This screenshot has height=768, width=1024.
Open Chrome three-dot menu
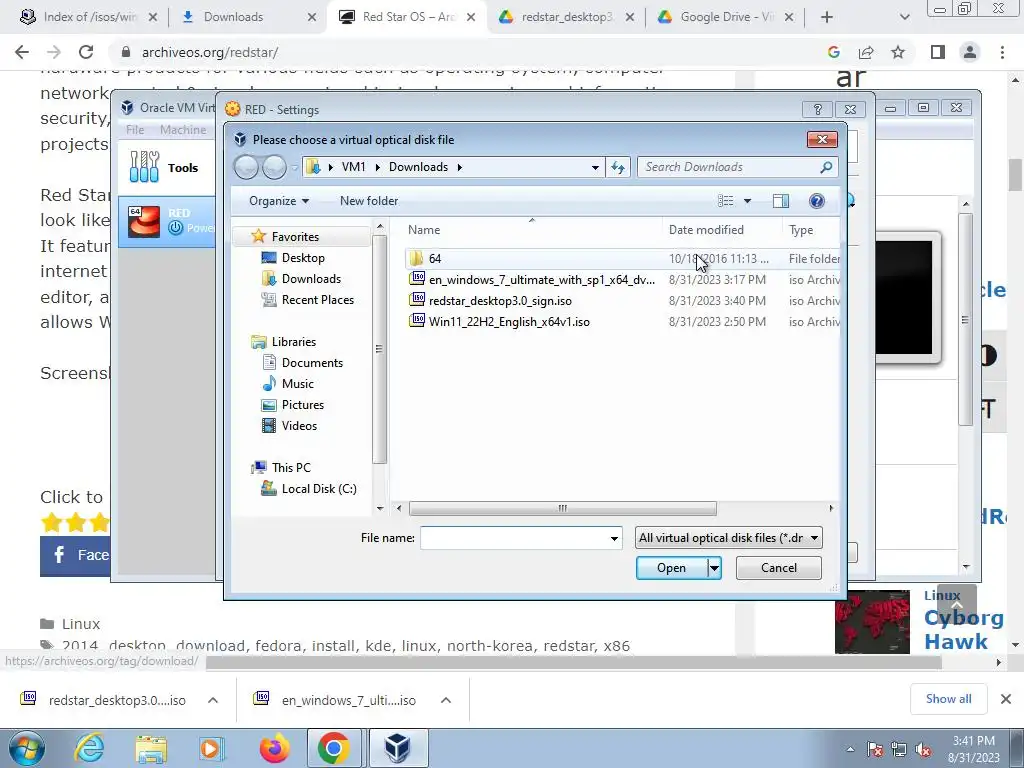[1002, 52]
